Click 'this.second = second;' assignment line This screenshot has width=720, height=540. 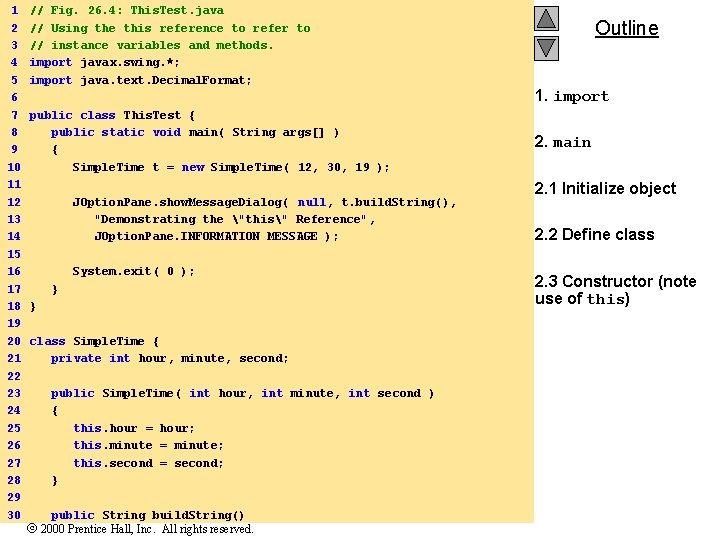(148, 463)
